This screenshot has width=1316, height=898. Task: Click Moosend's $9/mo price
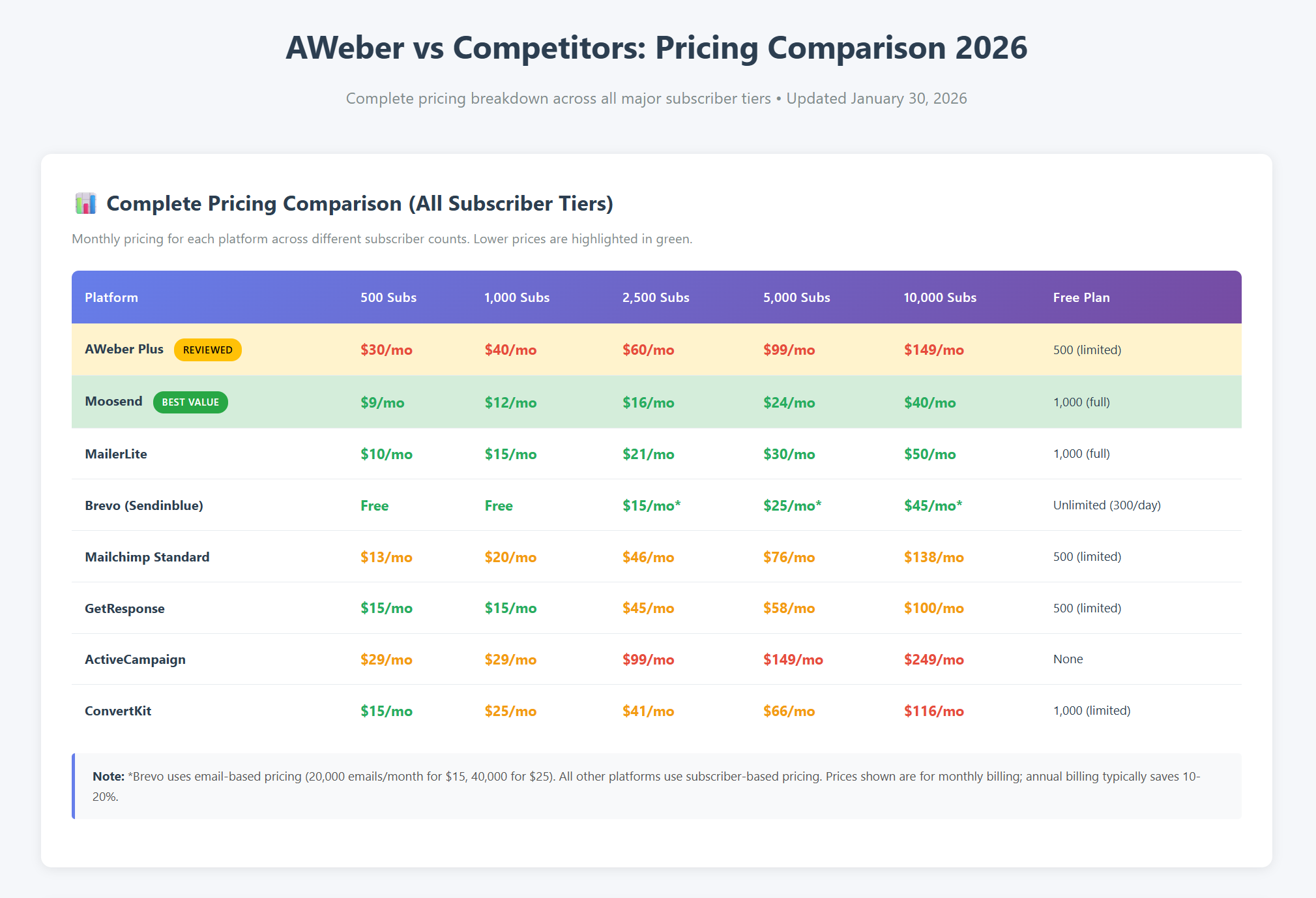pyautogui.click(x=383, y=403)
